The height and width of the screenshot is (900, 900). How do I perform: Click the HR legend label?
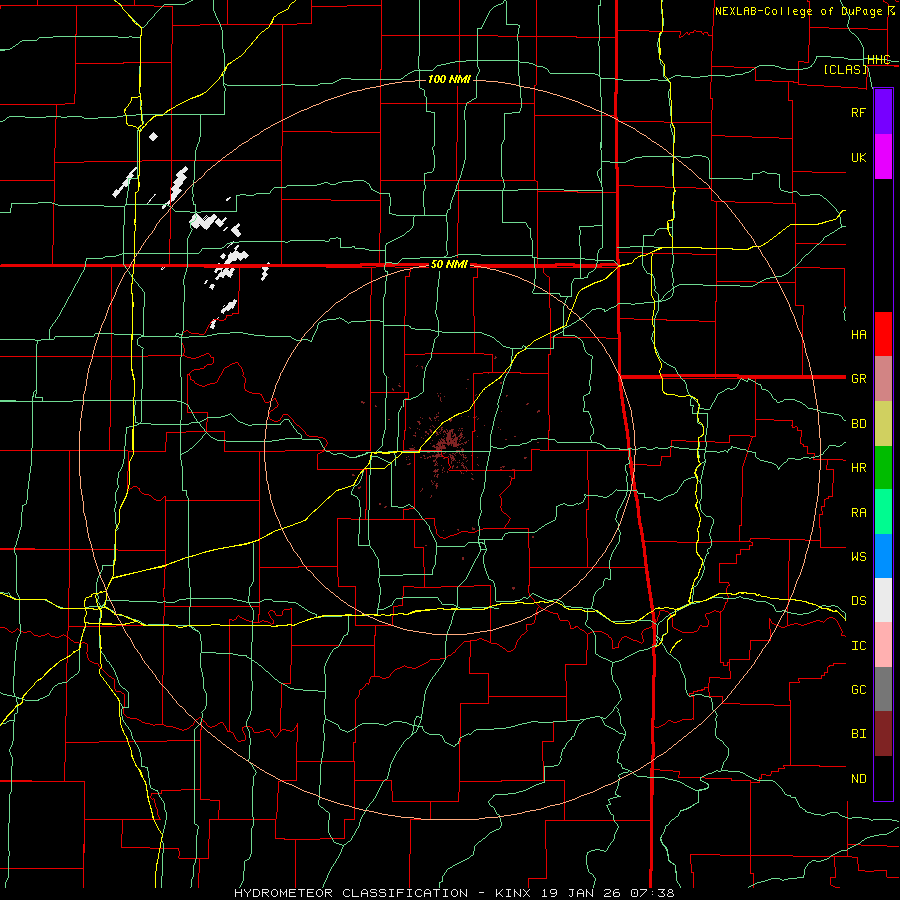click(859, 468)
